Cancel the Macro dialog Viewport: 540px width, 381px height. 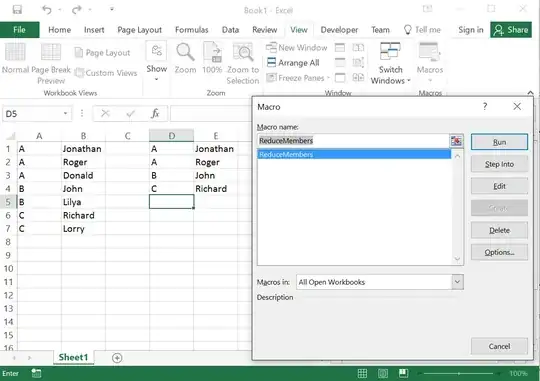tap(499, 346)
